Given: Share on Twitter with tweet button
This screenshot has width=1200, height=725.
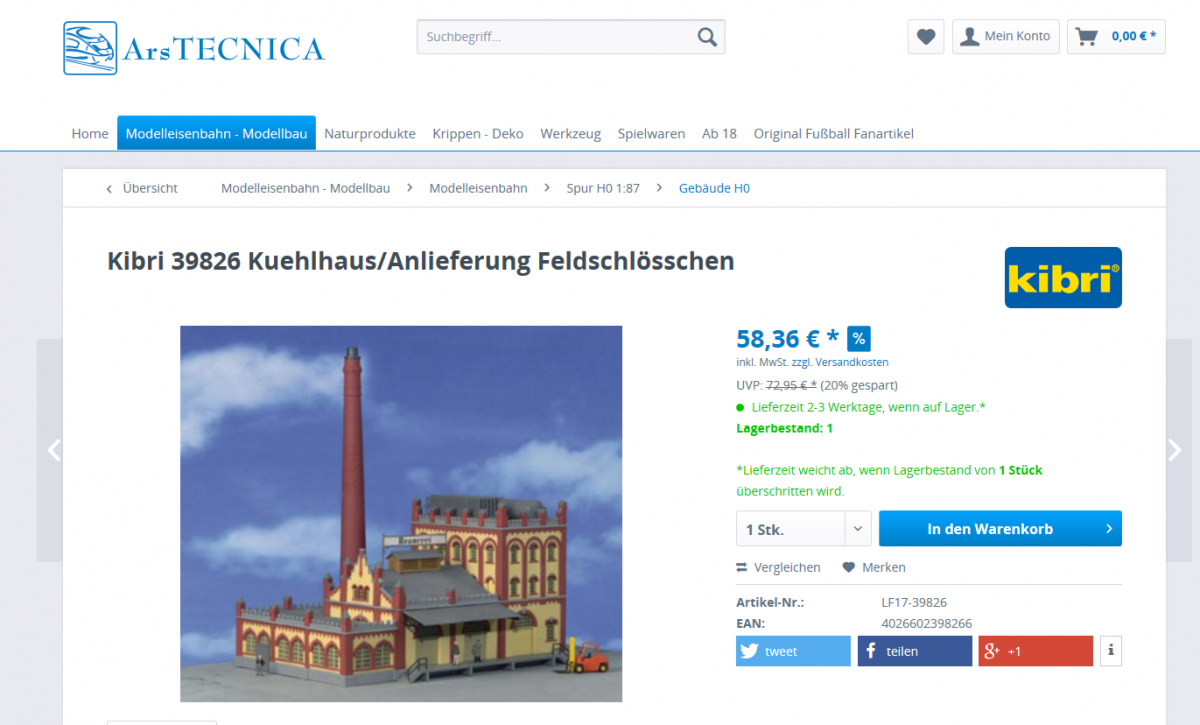Looking at the screenshot, I should (x=793, y=651).
